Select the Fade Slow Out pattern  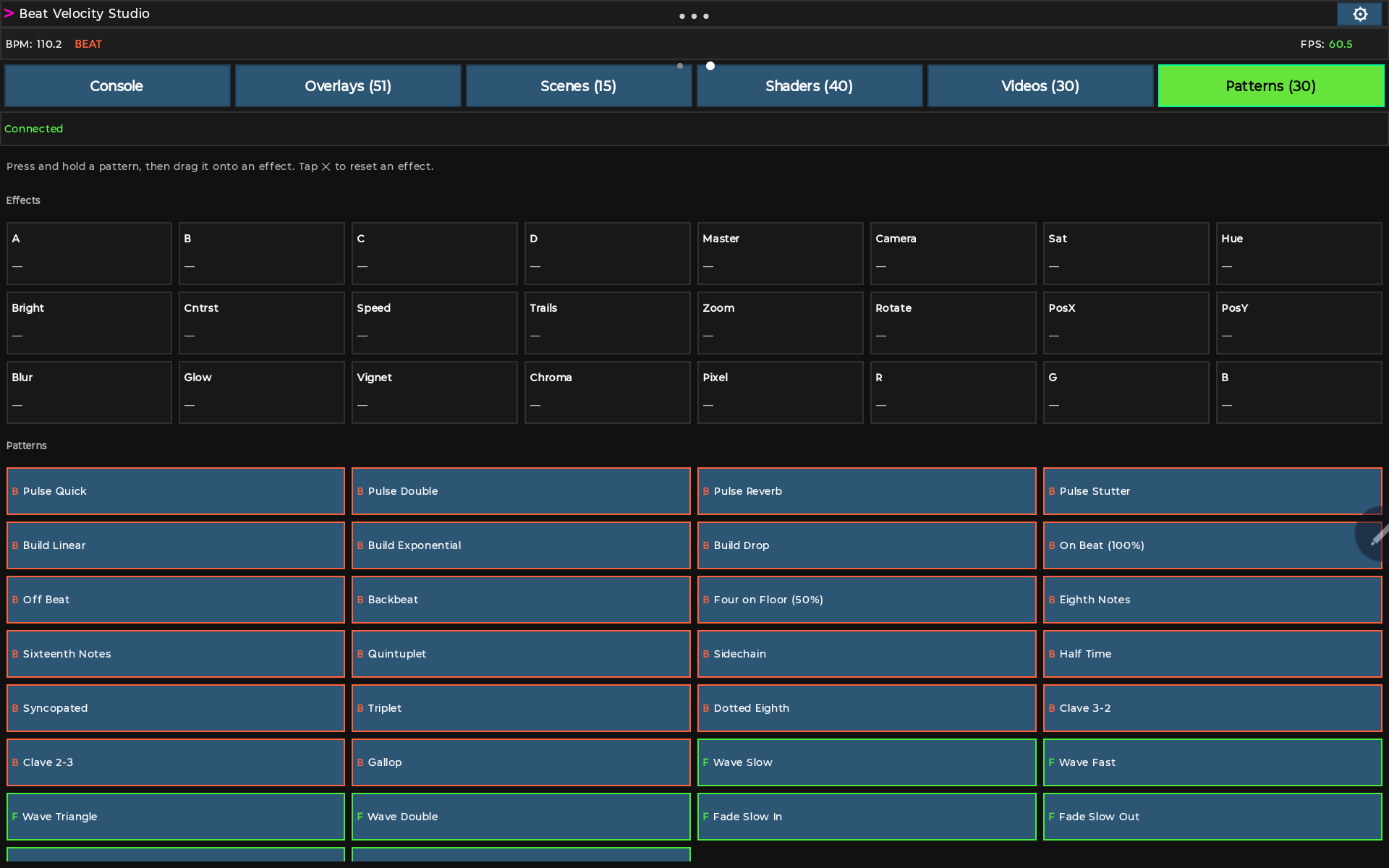(x=1212, y=817)
